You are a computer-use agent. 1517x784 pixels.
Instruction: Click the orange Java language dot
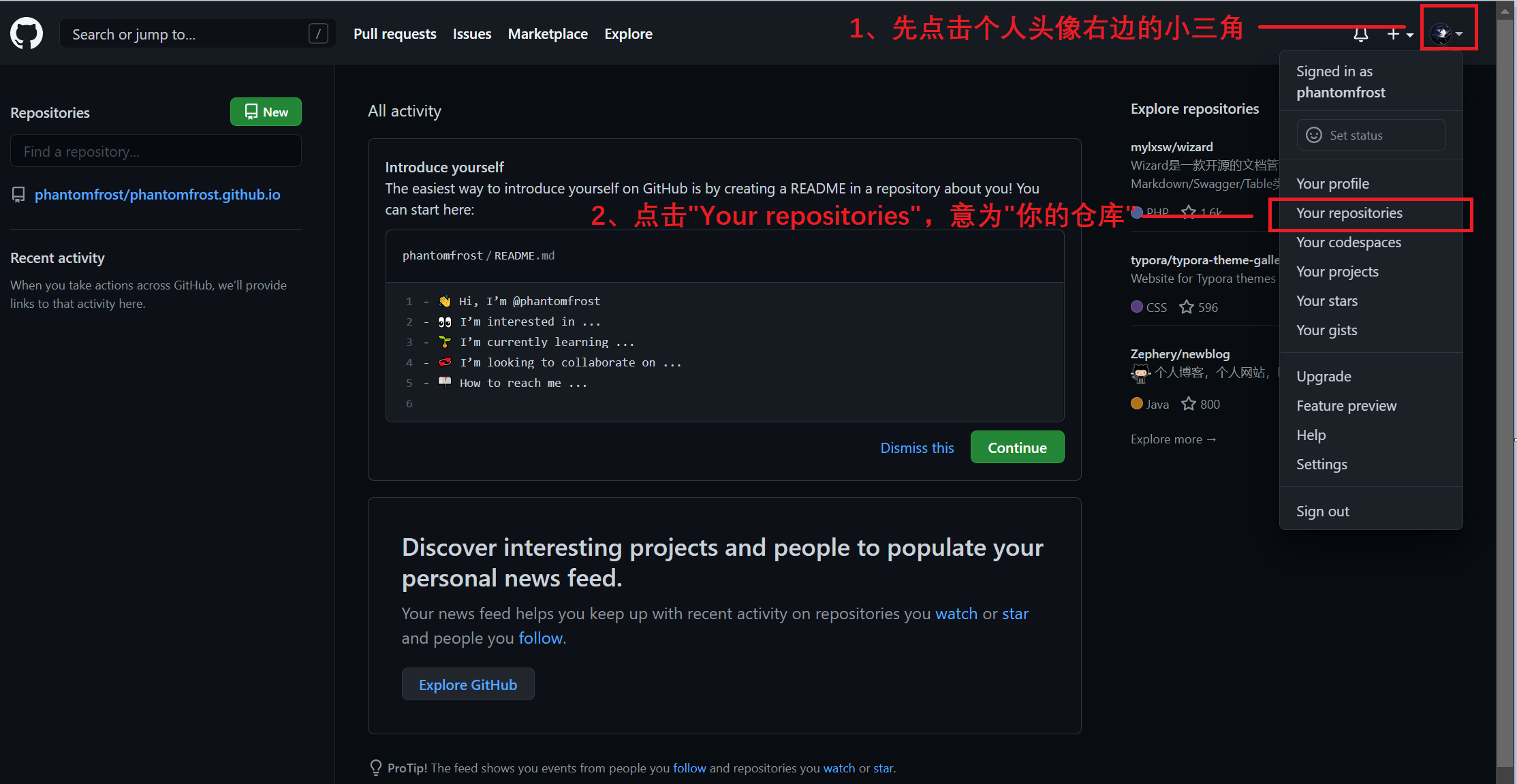pyautogui.click(x=1137, y=403)
